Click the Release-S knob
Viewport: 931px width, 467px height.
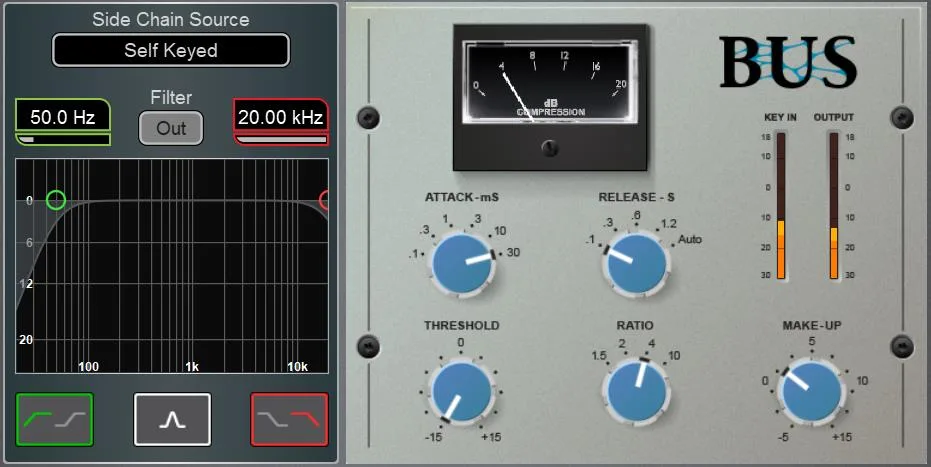coord(636,263)
